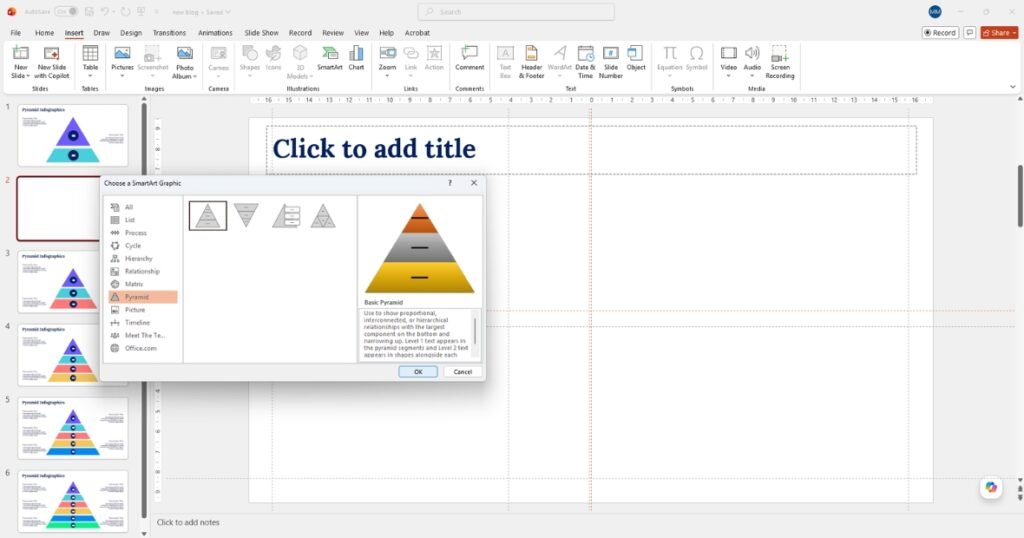Select the Matrix category
1024x538 pixels.
tap(134, 284)
